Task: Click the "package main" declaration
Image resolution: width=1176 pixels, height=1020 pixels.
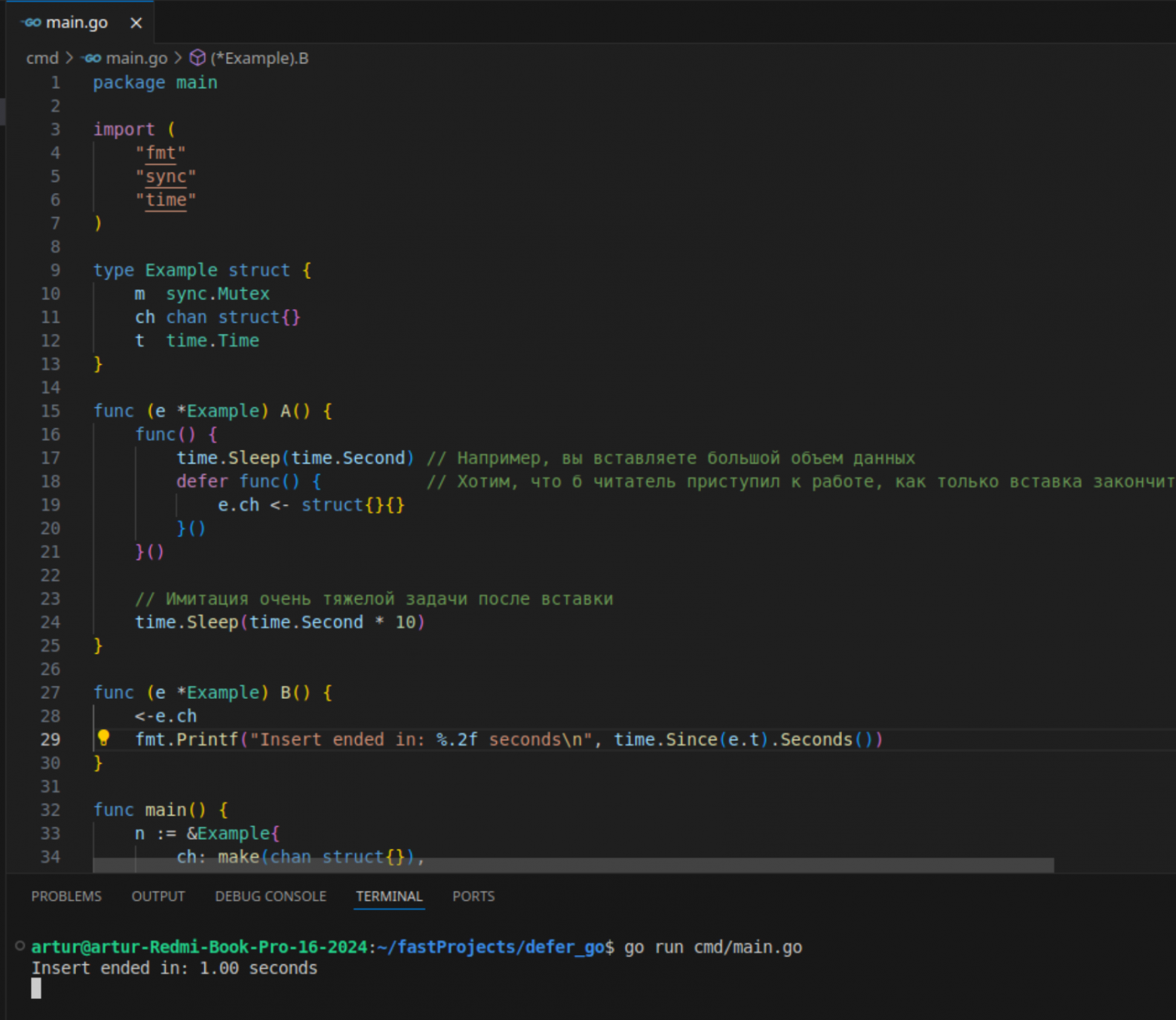Action: click(x=155, y=82)
